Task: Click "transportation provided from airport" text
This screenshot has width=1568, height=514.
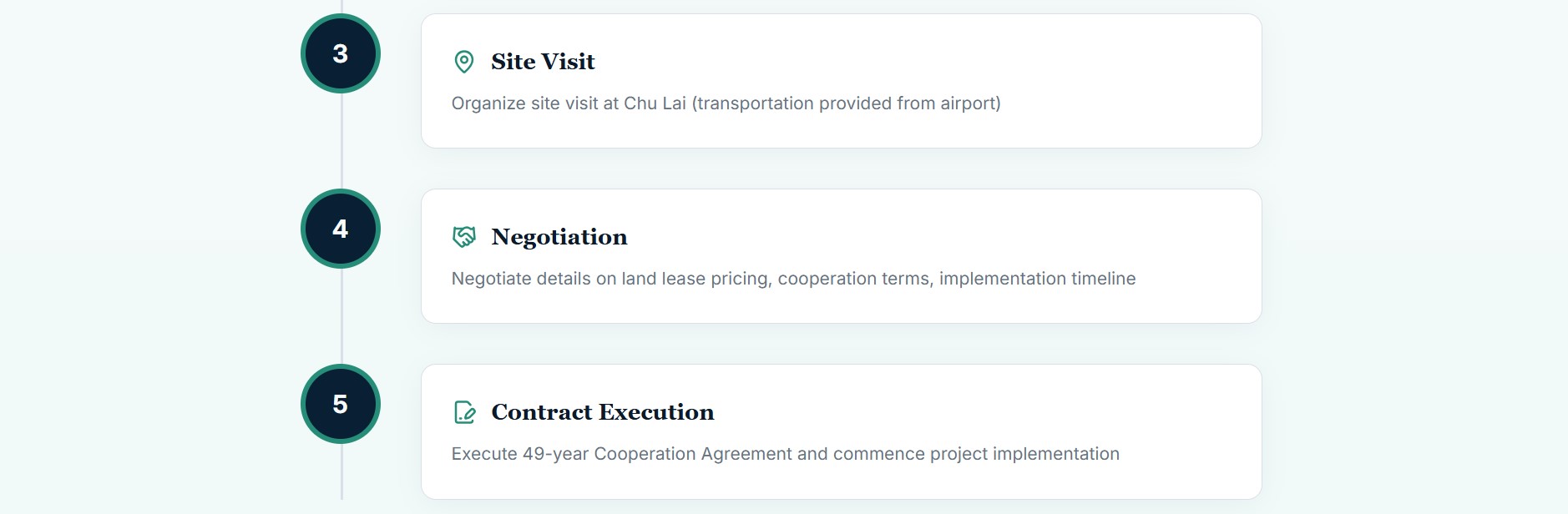Action: (x=846, y=103)
